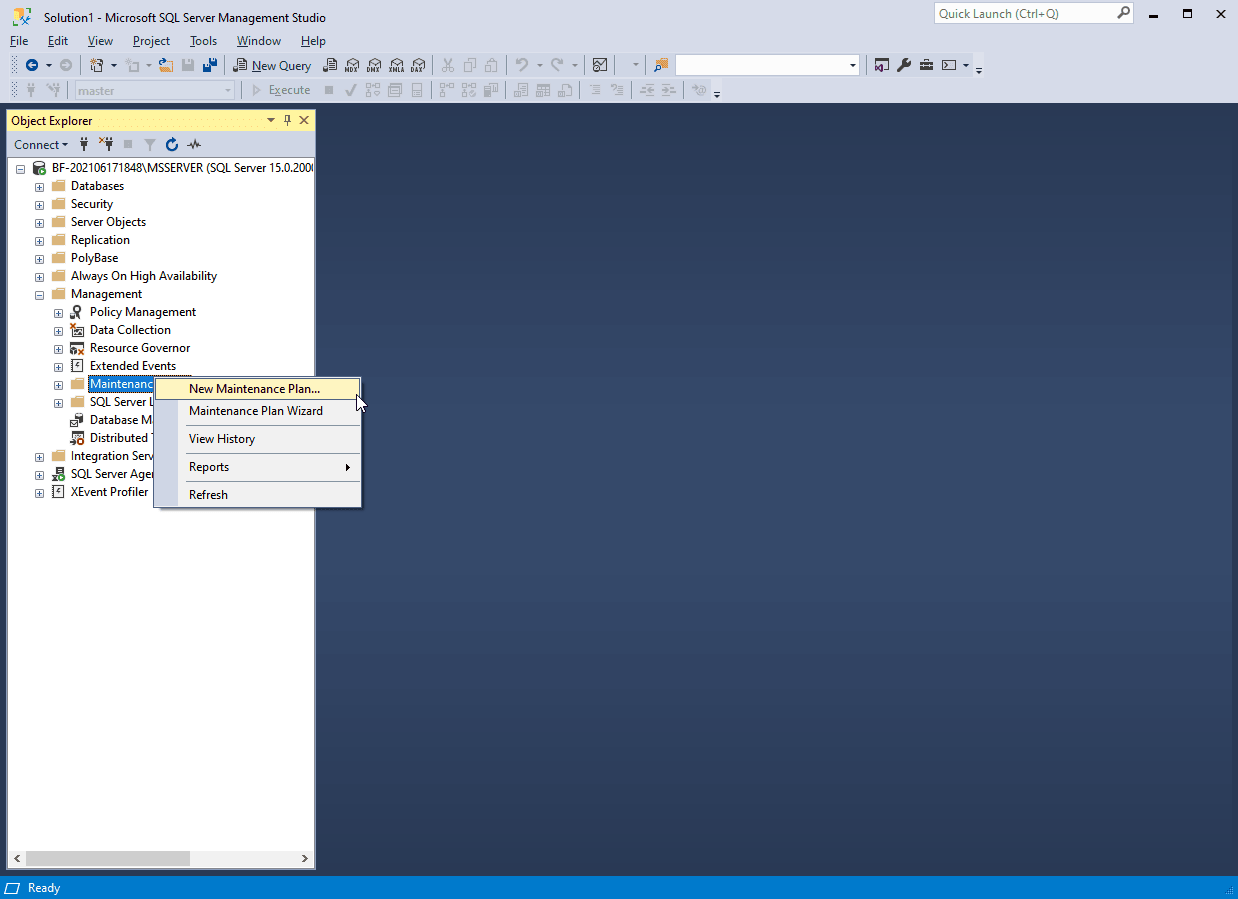This screenshot has width=1238, height=899.
Task: Collapse the server root node
Action: point(21,169)
